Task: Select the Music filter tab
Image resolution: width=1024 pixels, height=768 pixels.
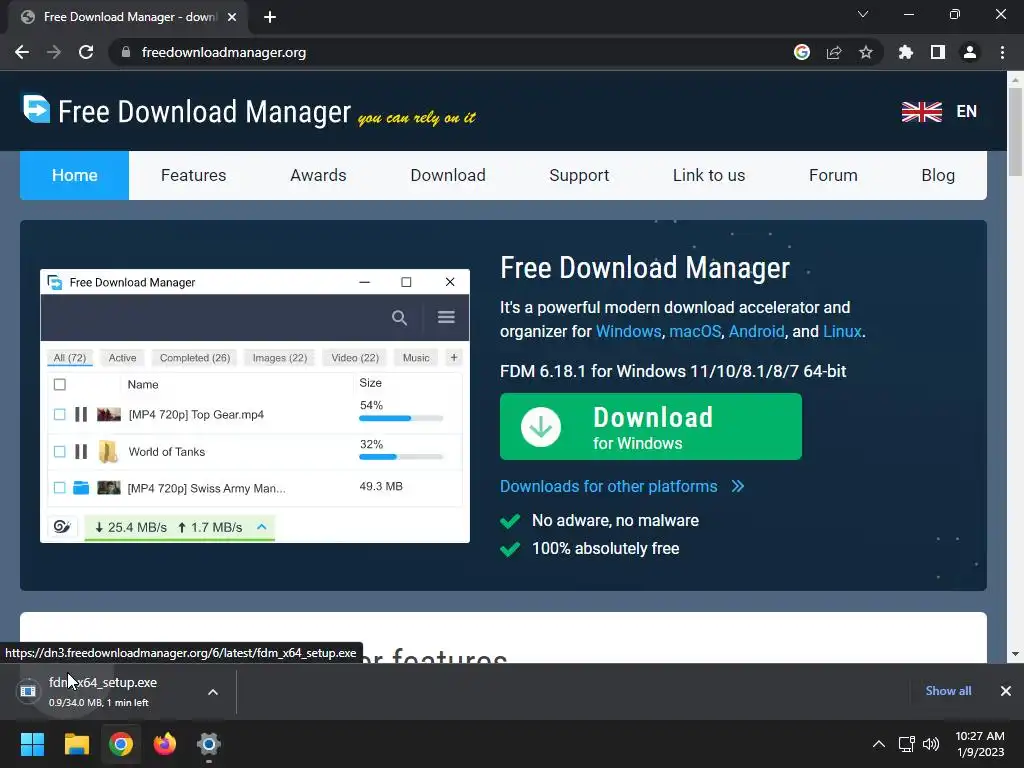Action: (416, 358)
